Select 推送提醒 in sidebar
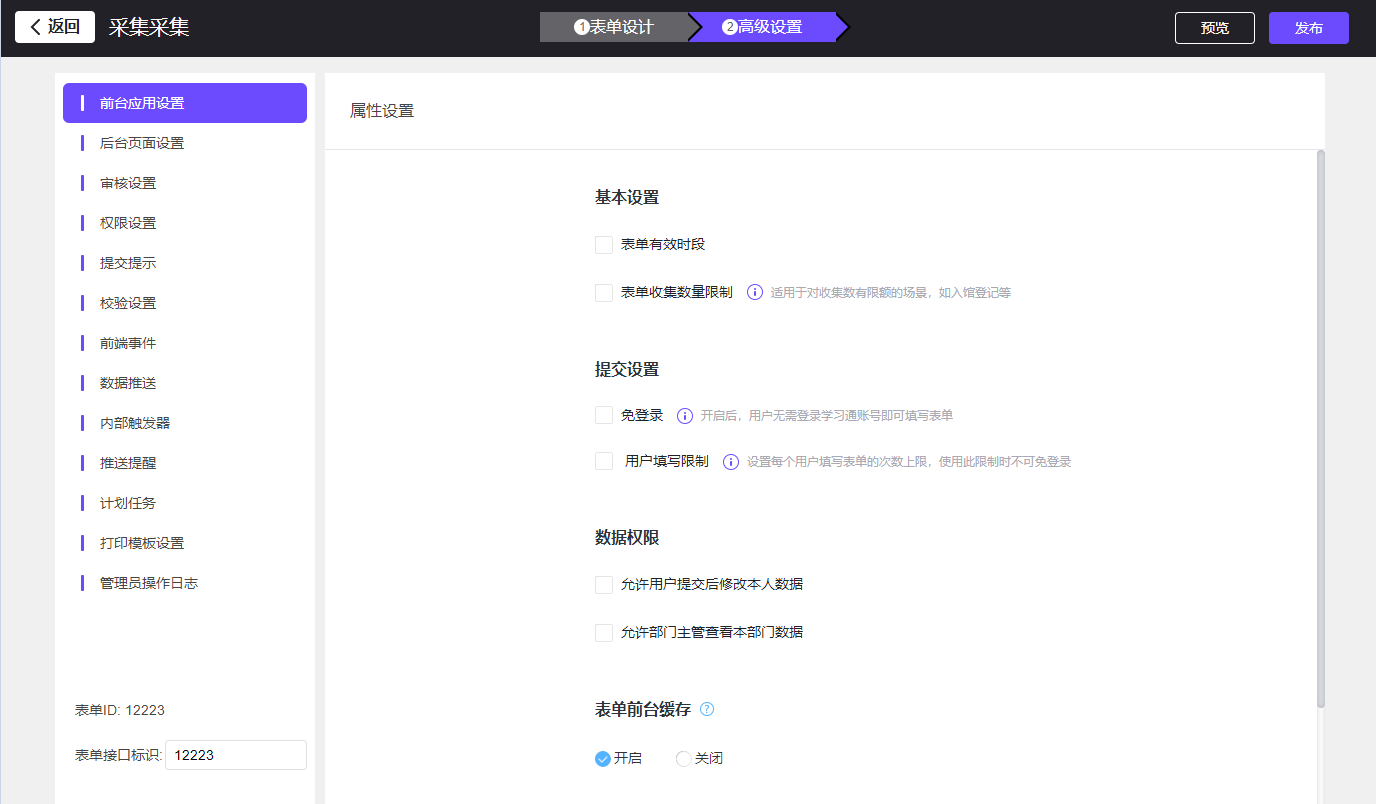The height and width of the screenshot is (804, 1376). click(185, 463)
